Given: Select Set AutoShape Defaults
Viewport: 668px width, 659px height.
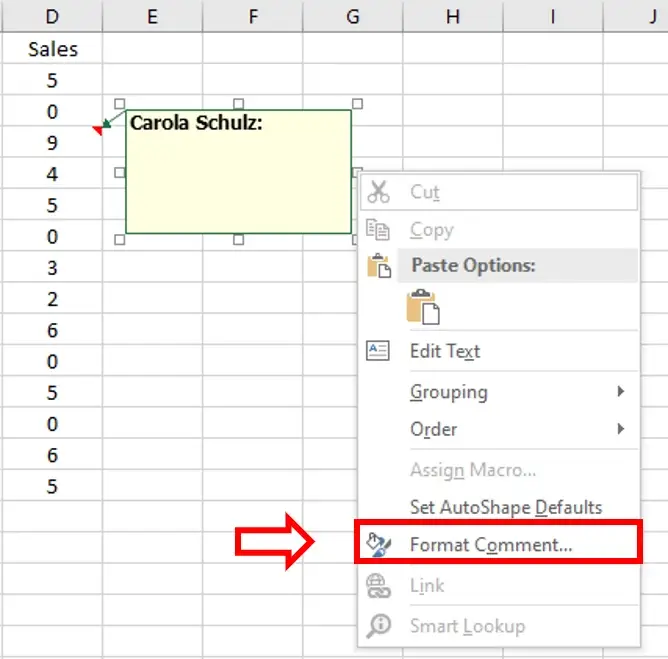Looking at the screenshot, I should [x=505, y=507].
